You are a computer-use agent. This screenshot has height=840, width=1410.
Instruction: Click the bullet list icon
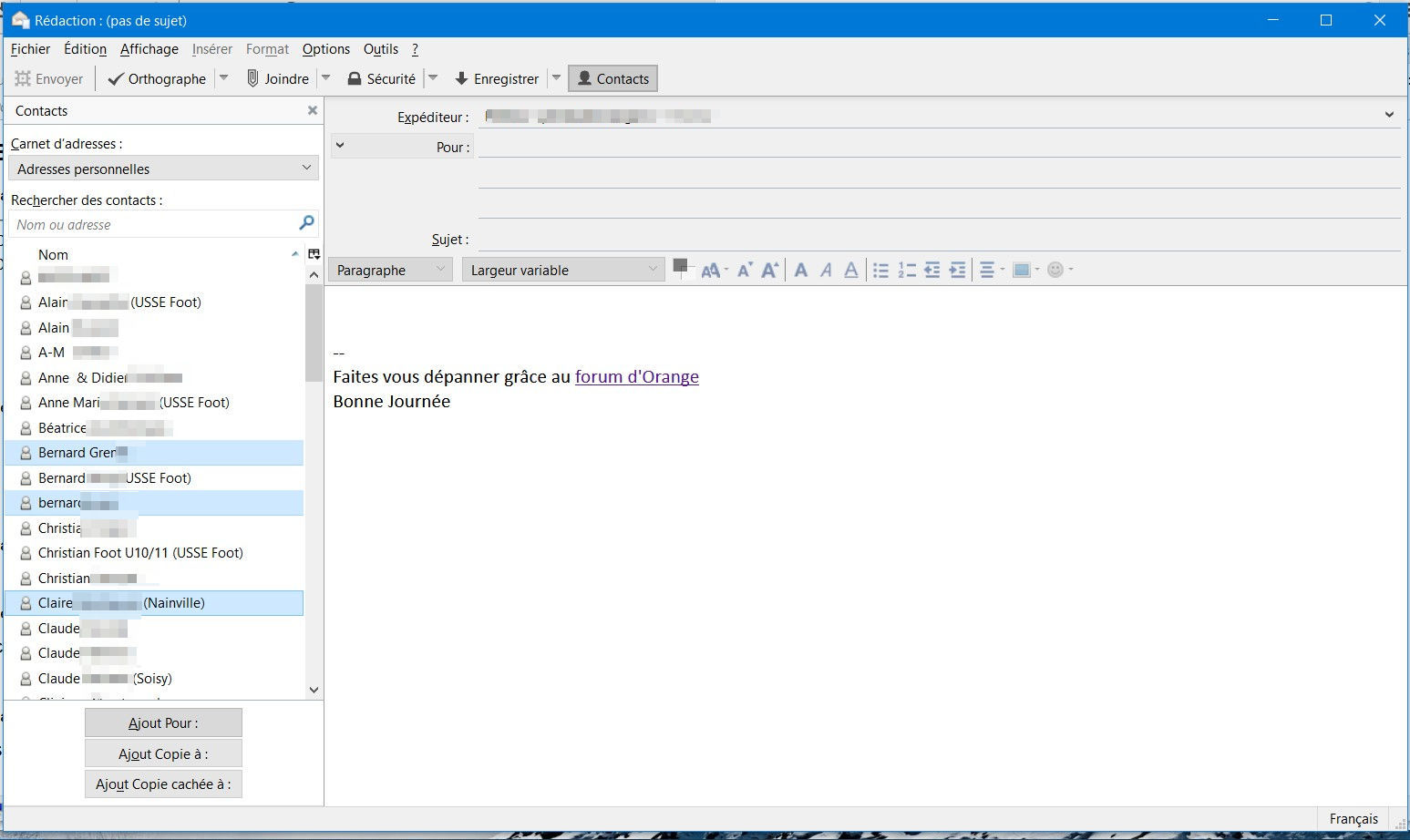880,271
